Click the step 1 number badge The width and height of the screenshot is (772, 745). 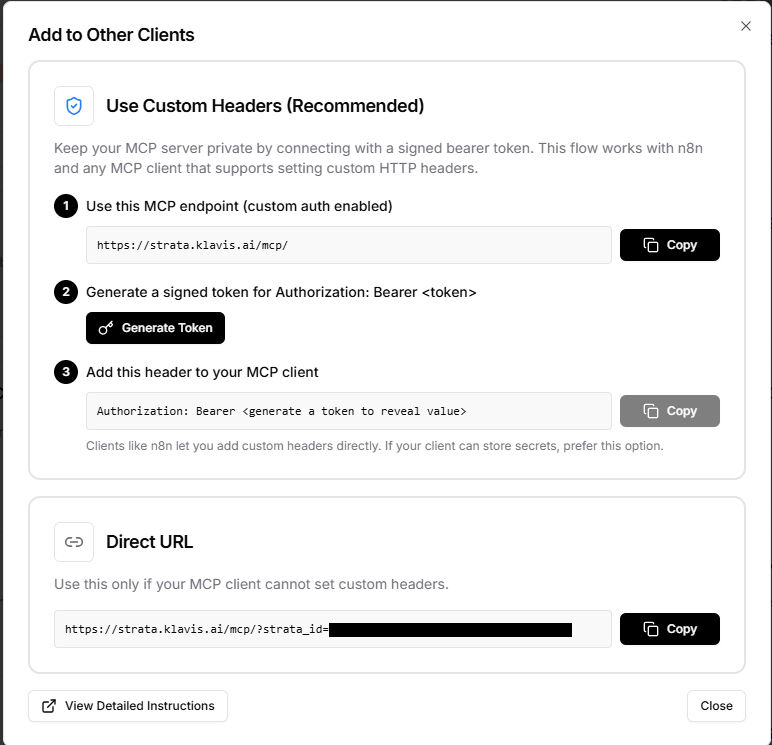pos(65,206)
